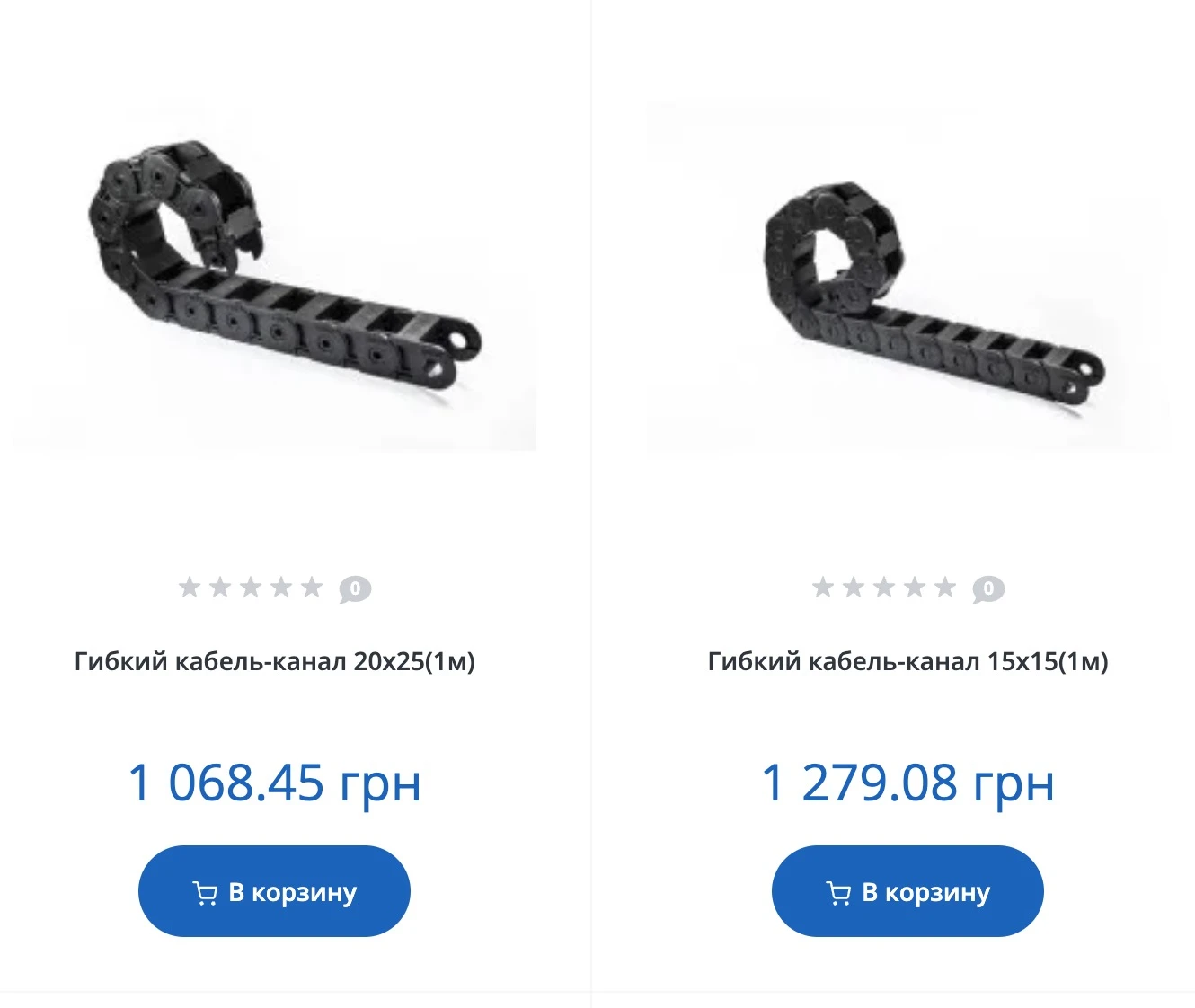This screenshot has height=1008, width=1195.
Task: Click first rating star for 20x25 product
Action: [x=190, y=588]
